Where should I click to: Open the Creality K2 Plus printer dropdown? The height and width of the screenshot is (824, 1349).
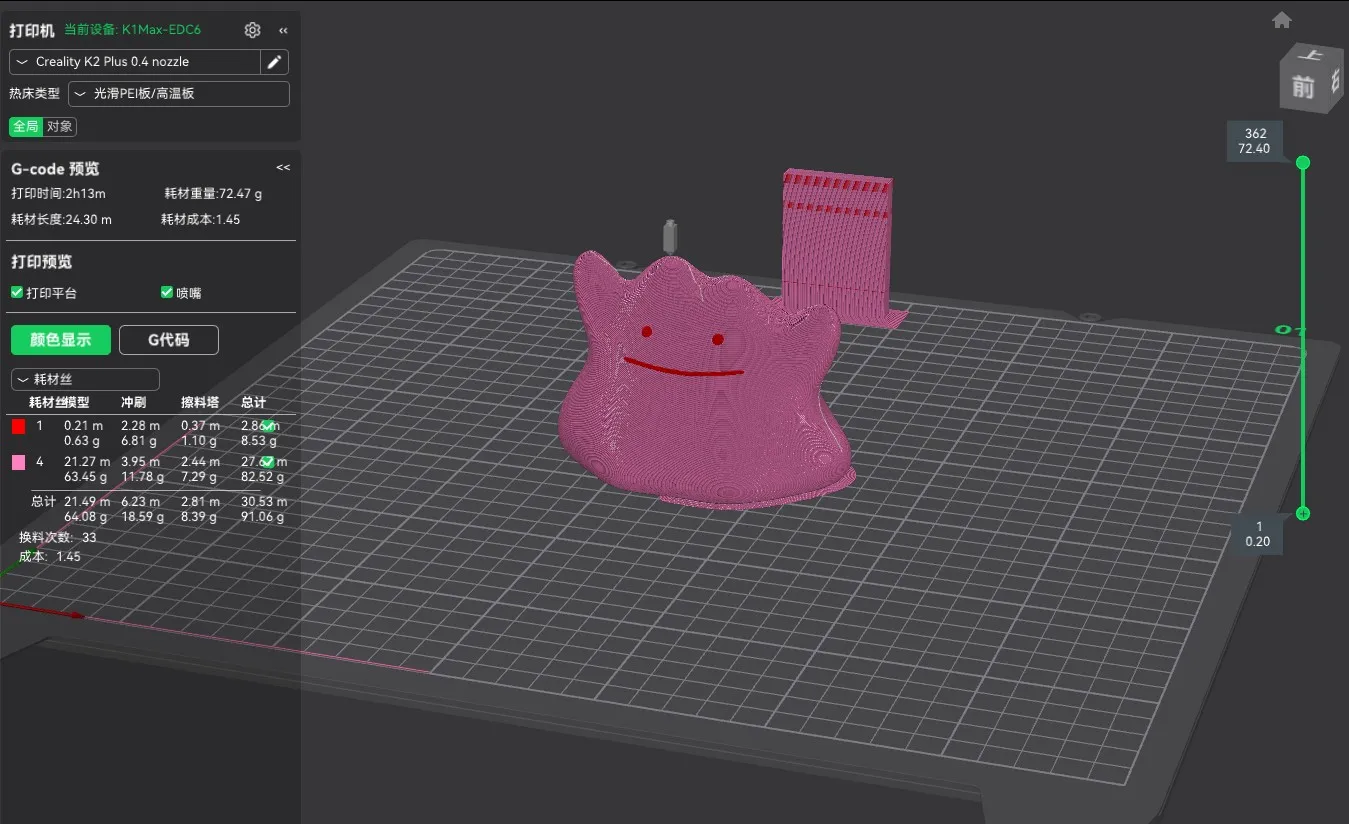tap(135, 62)
